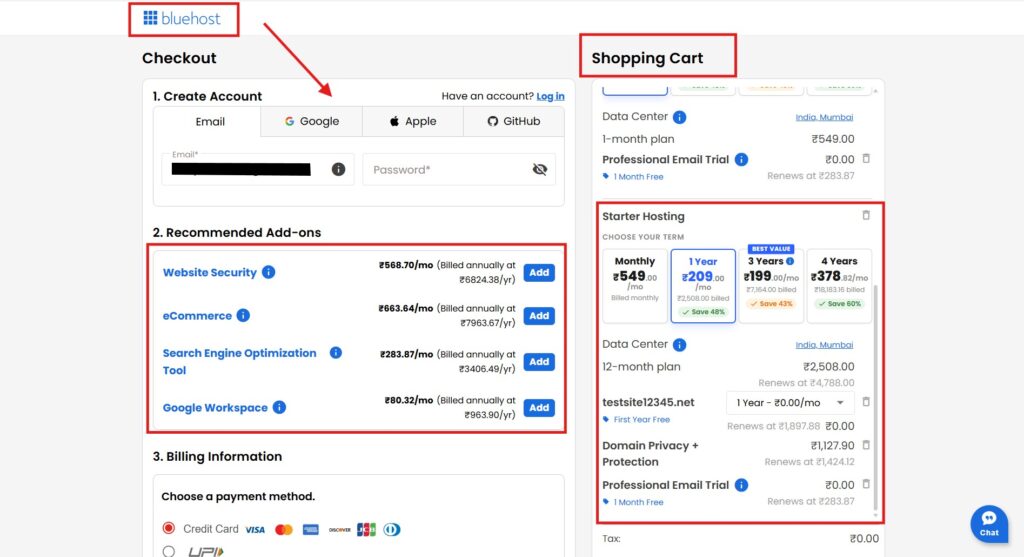Image resolution: width=1024 pixels, height=557 pixels.
Task: Click the eCommerce title link
Action: pyautogui.click(x=197, y=316)
